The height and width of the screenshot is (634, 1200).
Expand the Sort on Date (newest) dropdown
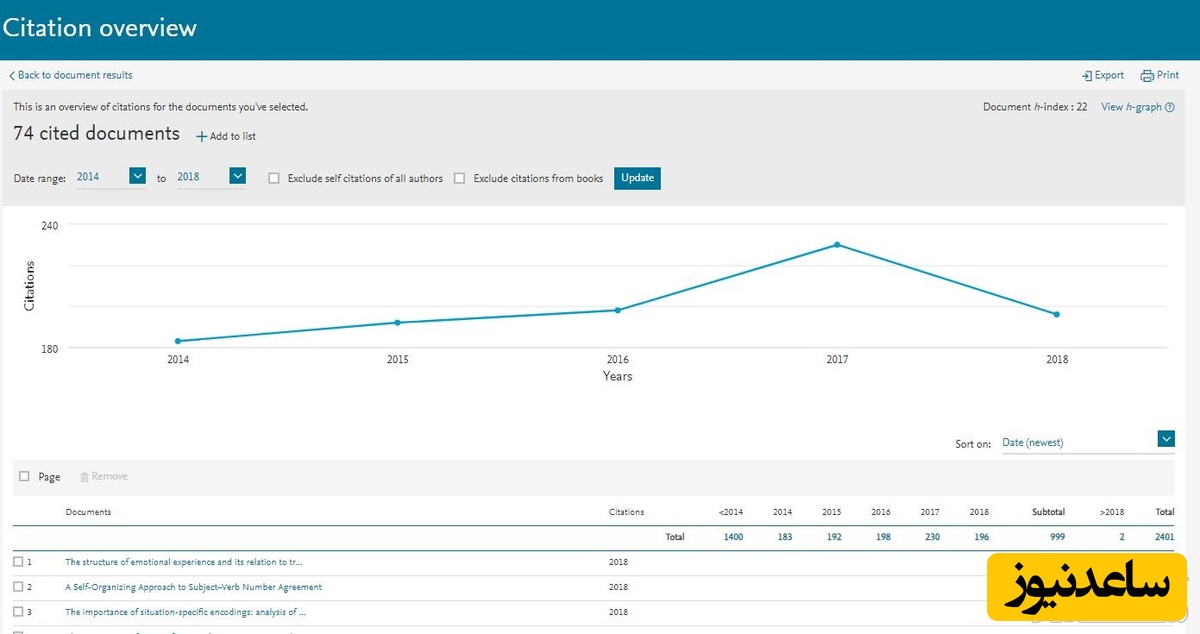(x=1166, y=439)
